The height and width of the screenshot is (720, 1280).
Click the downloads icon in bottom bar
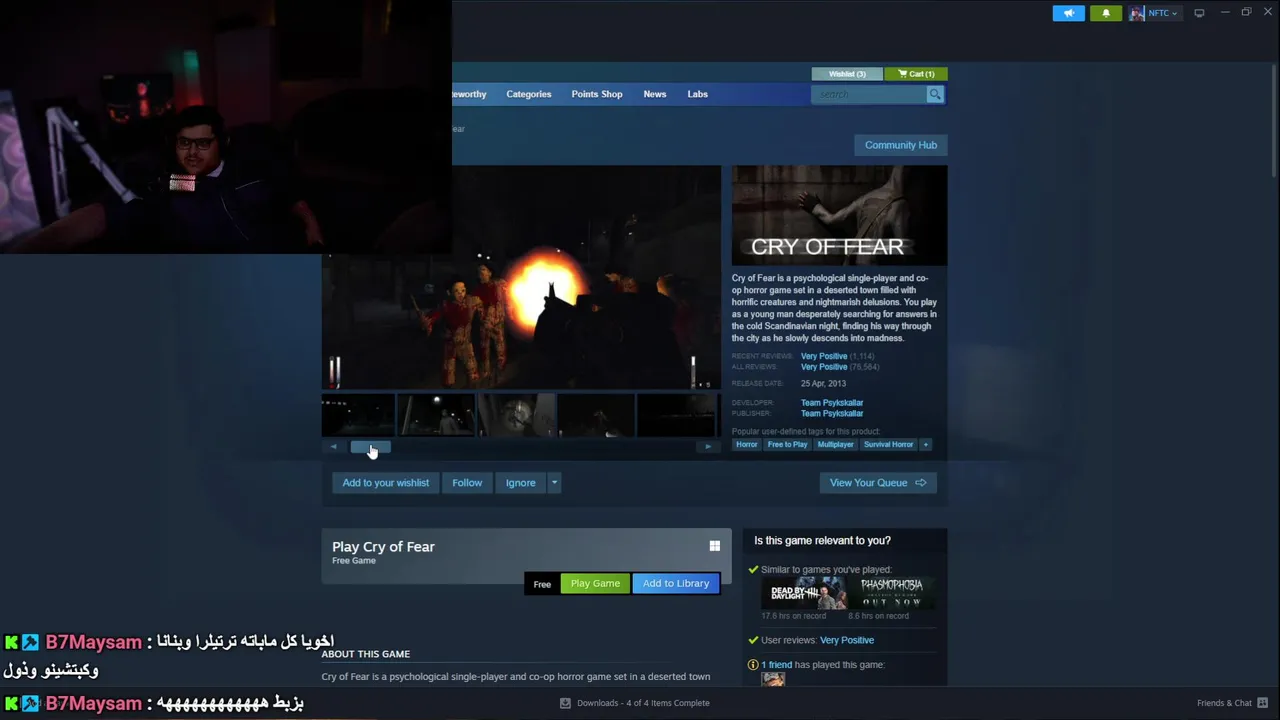(565, 703)
